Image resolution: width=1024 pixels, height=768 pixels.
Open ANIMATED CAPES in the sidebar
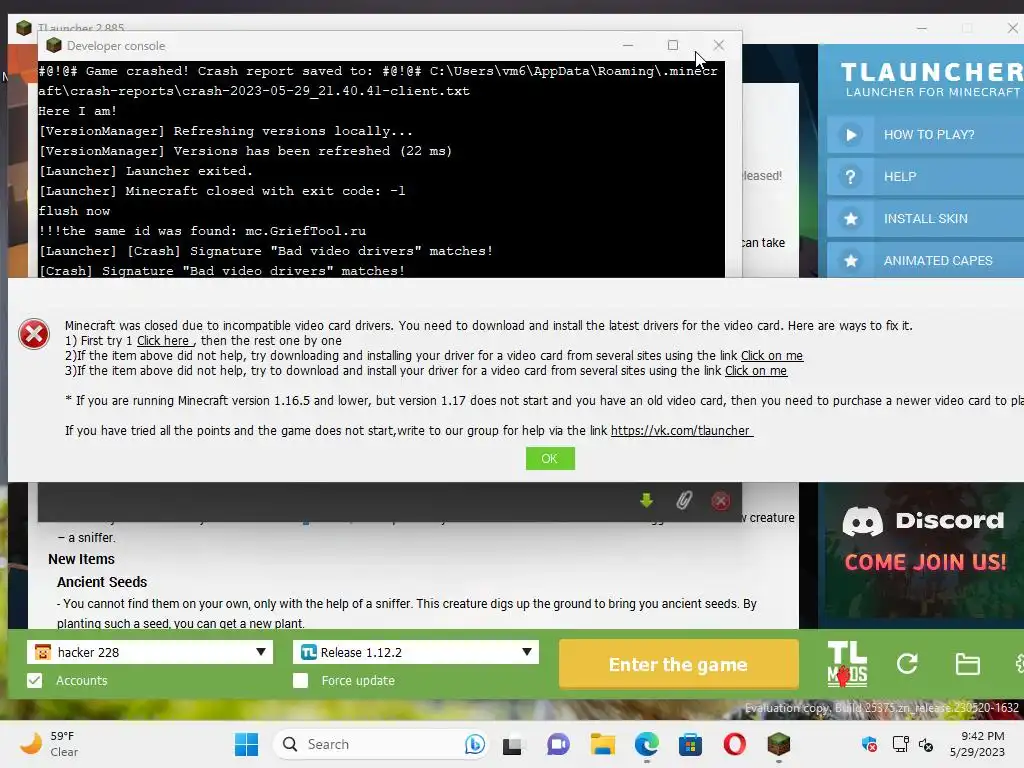[x=925, y=261]
